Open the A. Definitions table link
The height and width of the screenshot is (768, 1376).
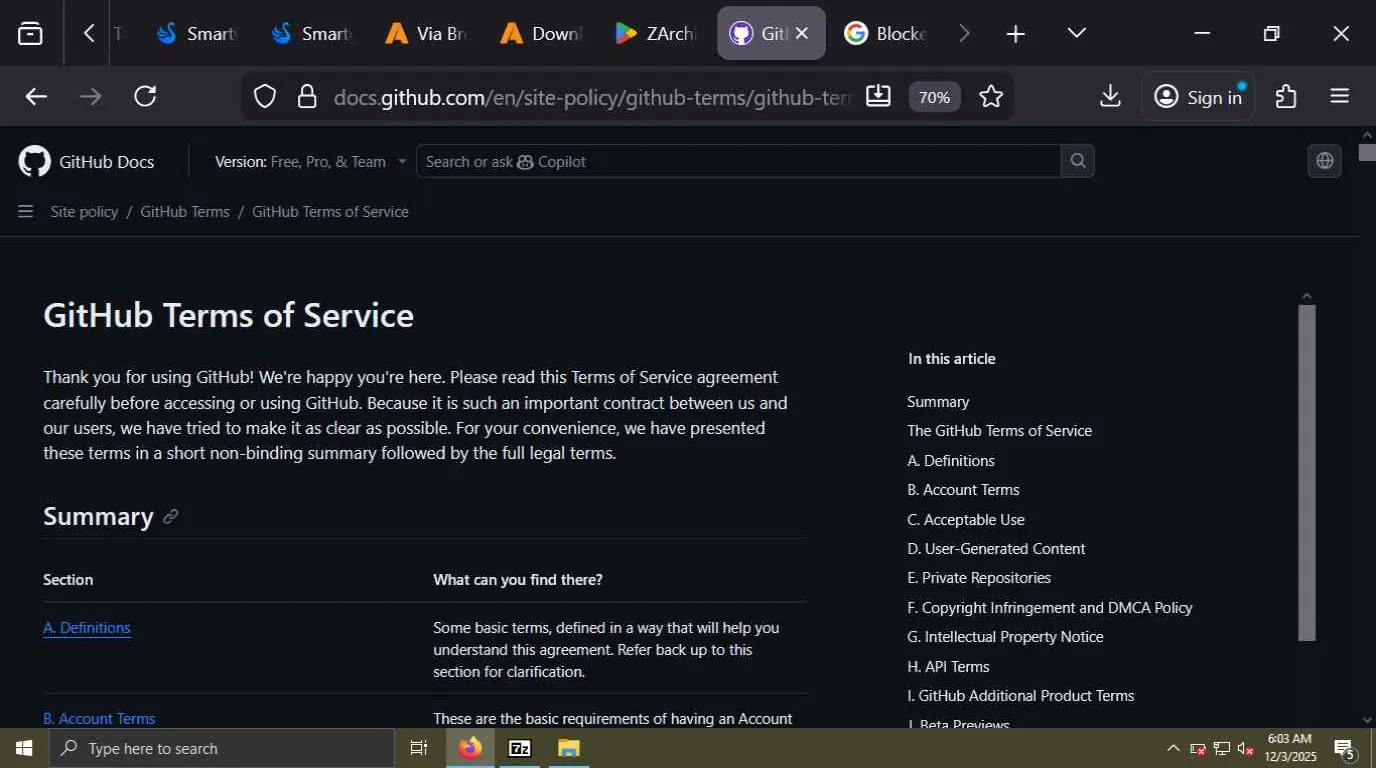tap(87, 628)
